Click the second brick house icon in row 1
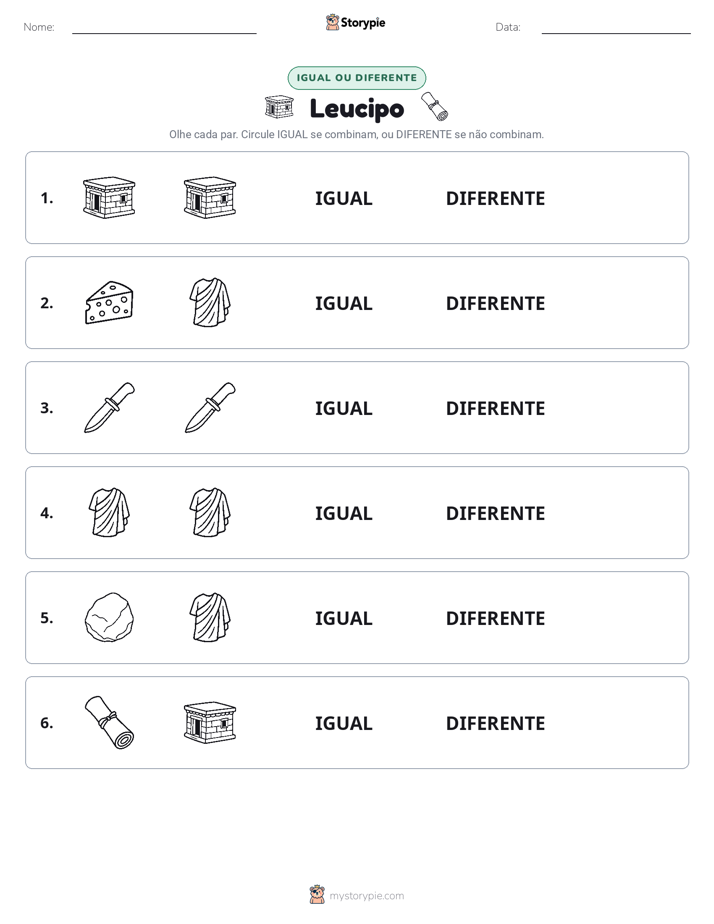The image size is (714, 924). click(210, 197)
